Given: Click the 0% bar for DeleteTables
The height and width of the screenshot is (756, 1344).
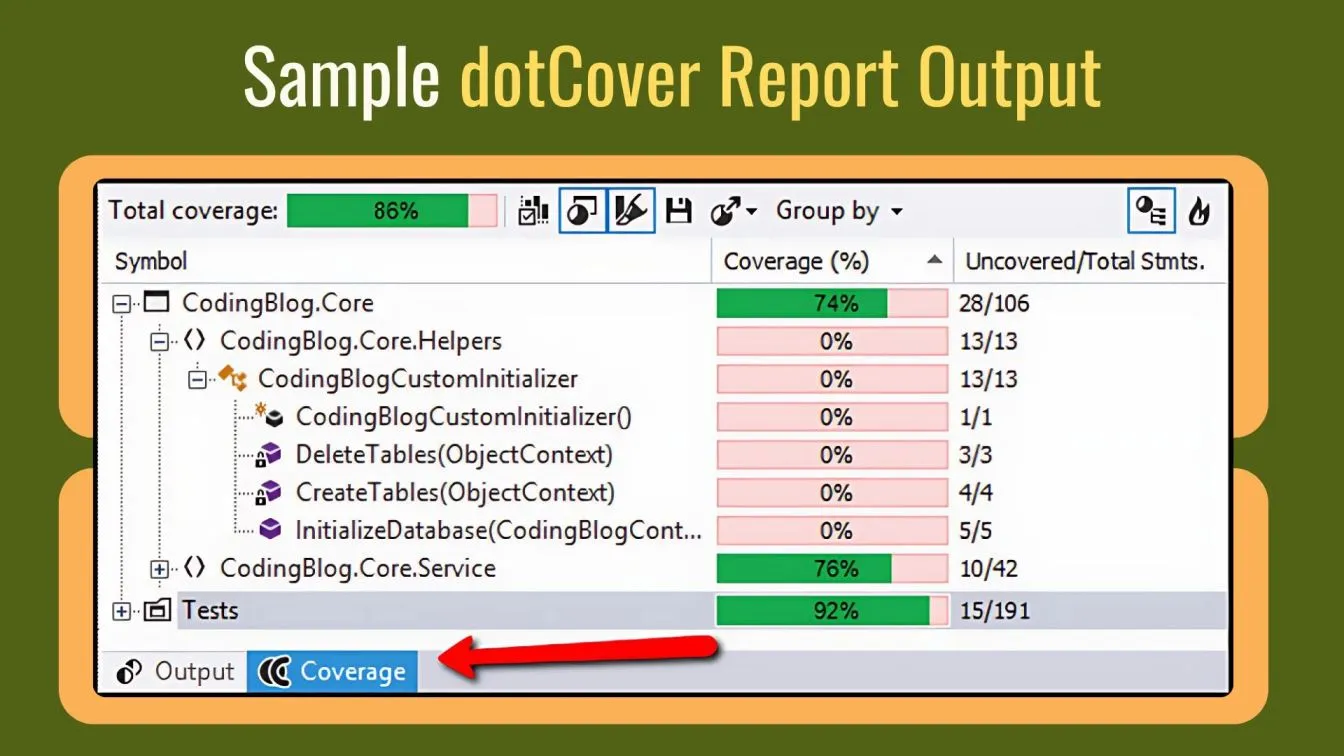Looking at the screenshot, I should pyautogui.click(x=832, y=455).
